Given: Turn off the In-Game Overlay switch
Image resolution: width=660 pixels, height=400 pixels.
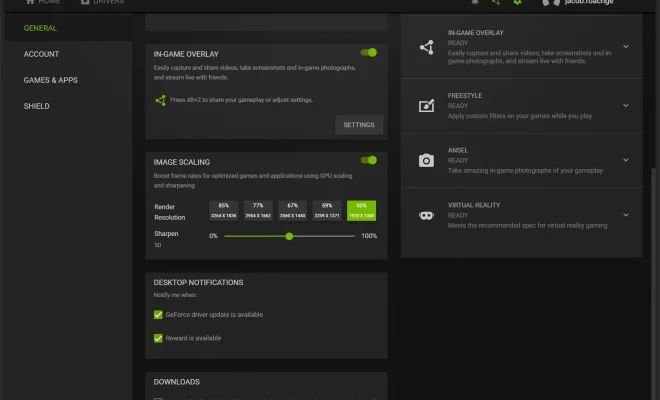Looking at the screenshot, I should [x=369, y=53].
